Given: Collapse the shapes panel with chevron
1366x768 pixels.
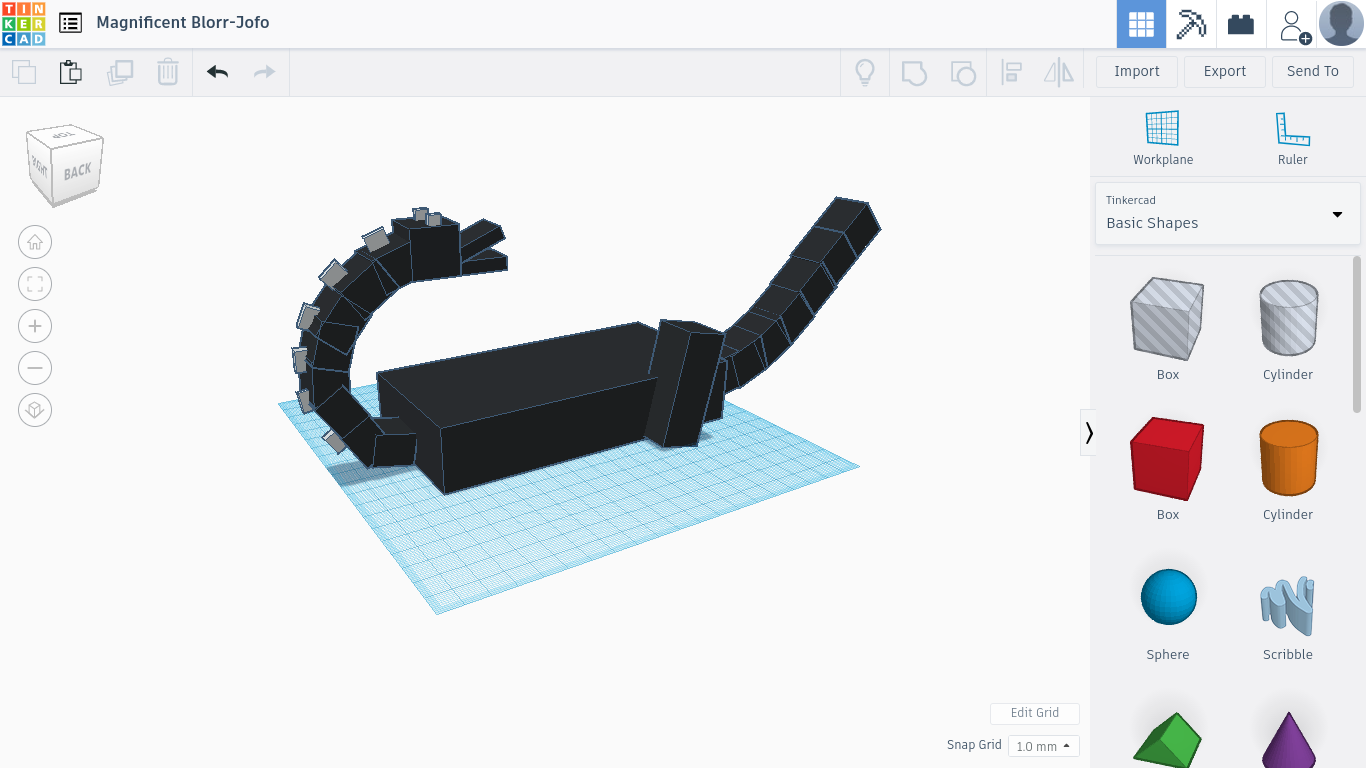Looking at the screenshot, I should point(1089,432).
